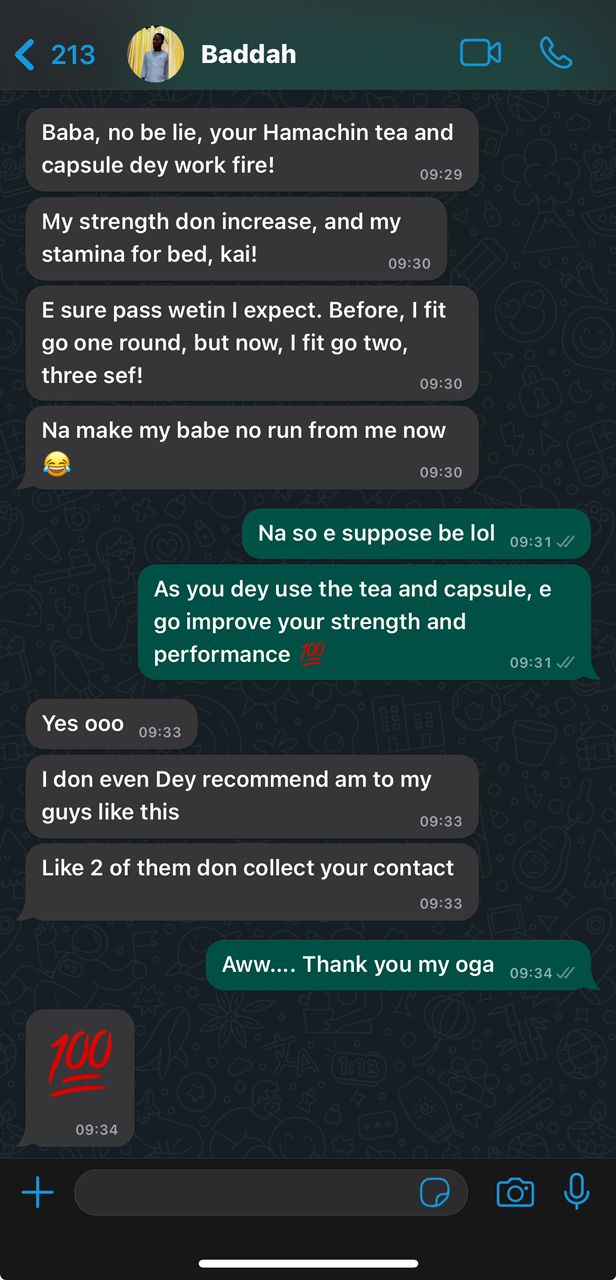Select the 'Yes ooo' message bubble

point(111,725)
